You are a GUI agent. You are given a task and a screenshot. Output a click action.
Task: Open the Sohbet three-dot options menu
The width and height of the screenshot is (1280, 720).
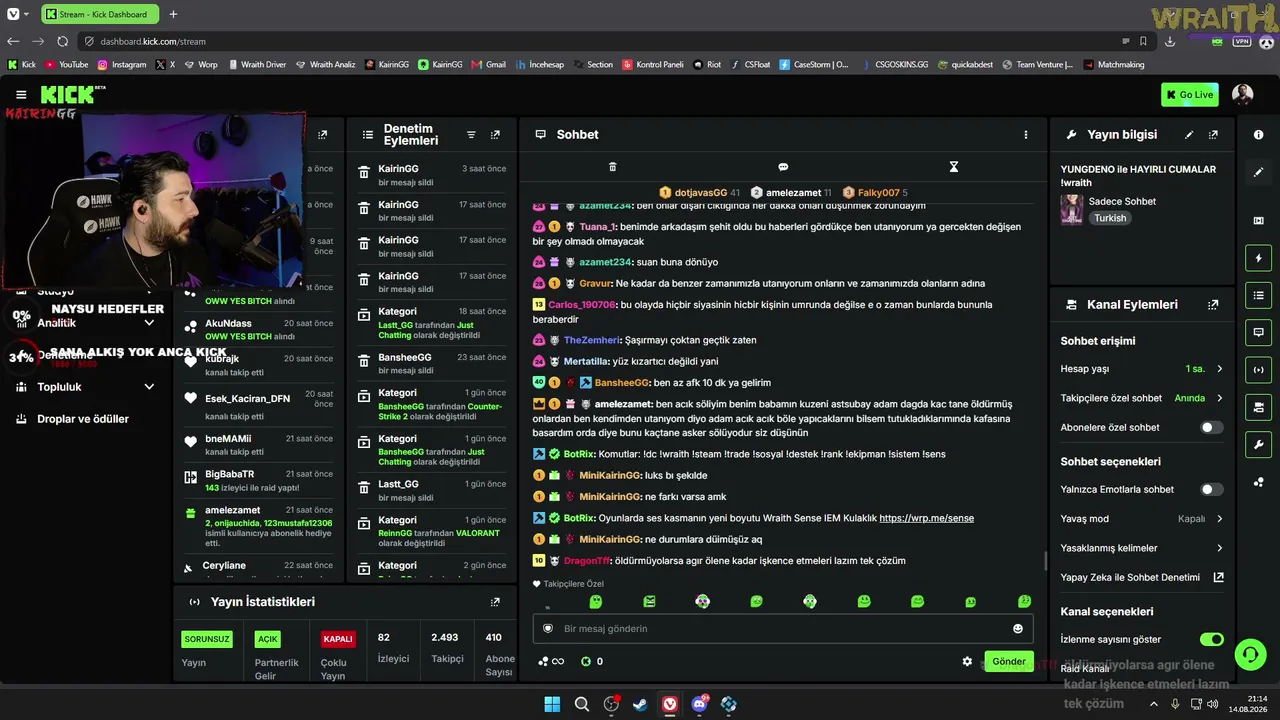pyautogui.click(x=1025, y=135)
